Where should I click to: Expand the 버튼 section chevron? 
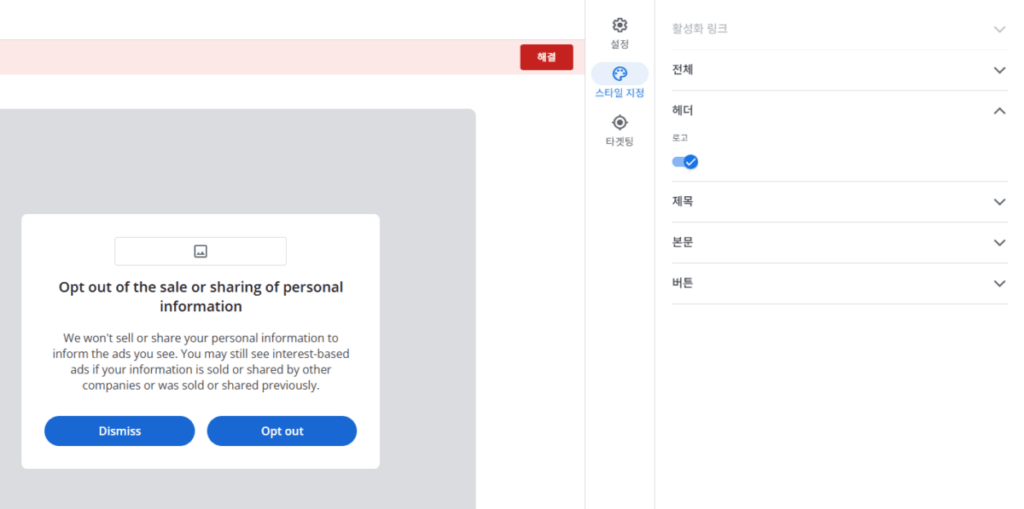[999, 284]
